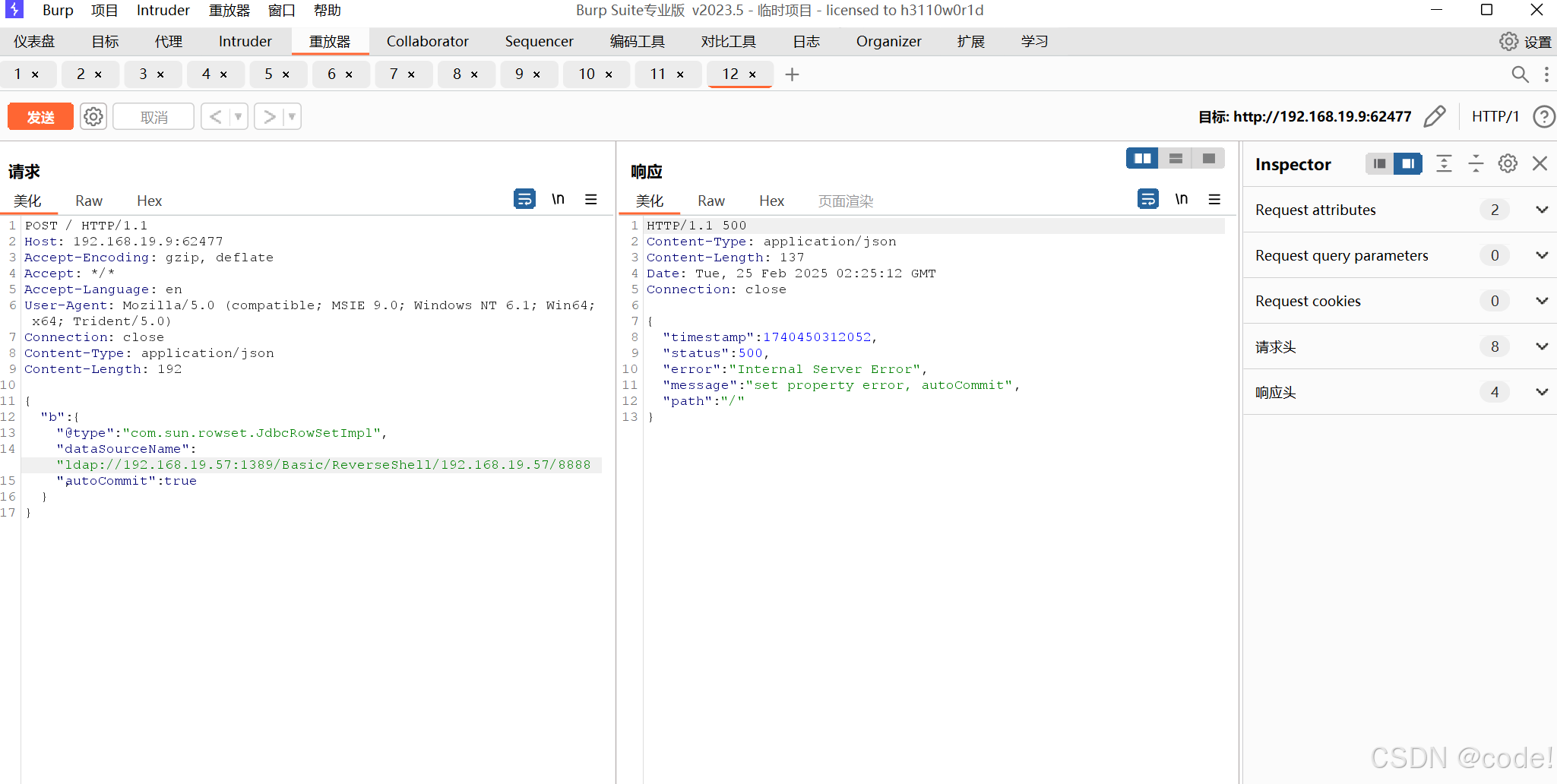
Task: Open the 扩展 extensions tab
Action: pyautogui.click(x=970, y=42)
